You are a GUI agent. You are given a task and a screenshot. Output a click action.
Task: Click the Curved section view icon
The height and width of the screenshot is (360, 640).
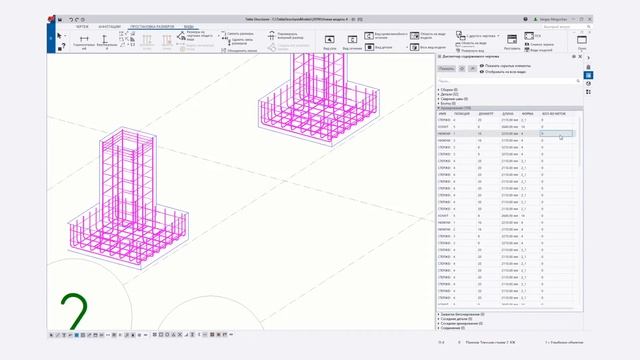click(x=369, y=36)
